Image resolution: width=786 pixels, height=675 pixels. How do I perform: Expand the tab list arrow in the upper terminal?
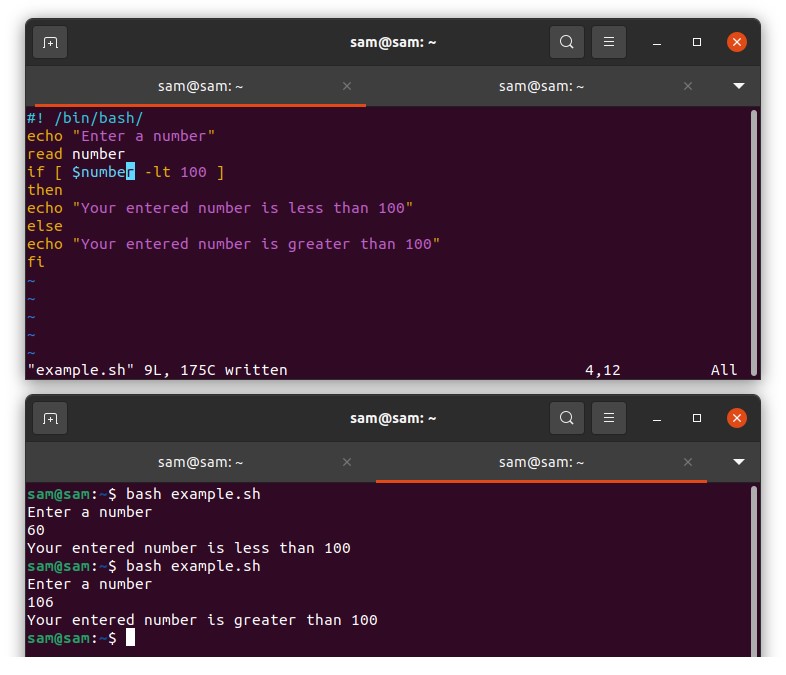click(x=739, y=86)
